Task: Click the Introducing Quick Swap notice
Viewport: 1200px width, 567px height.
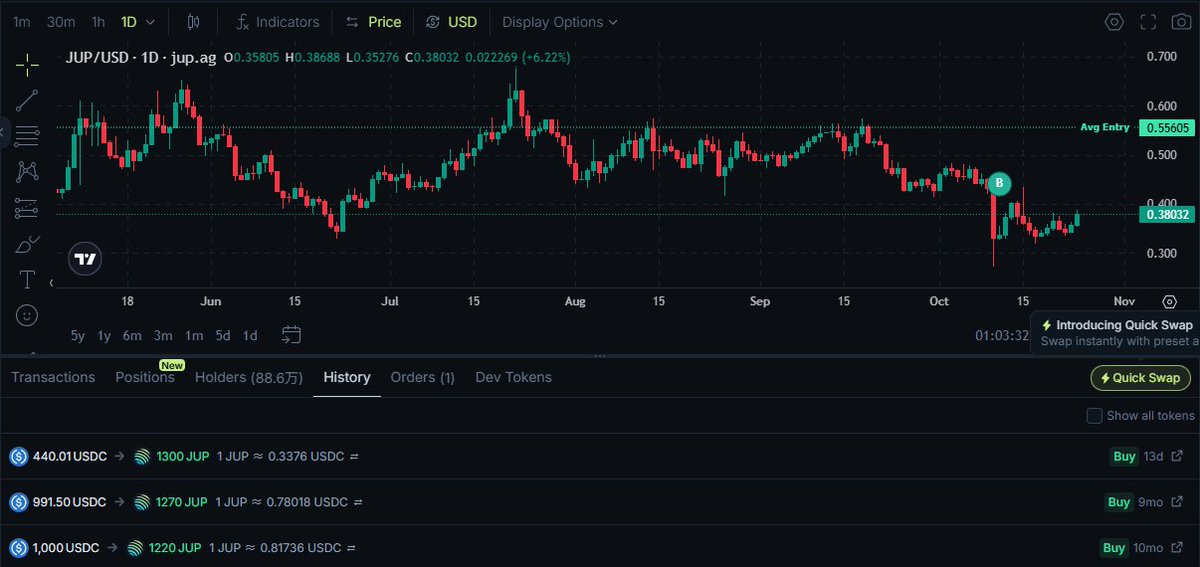Action: [1116, 332]
